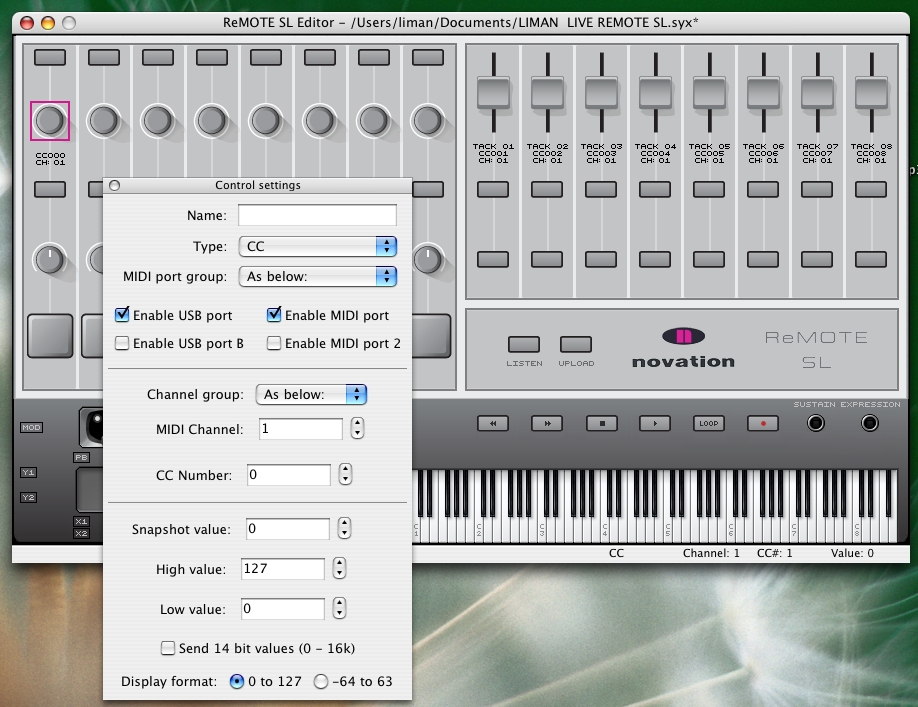Click the small button above the CC000 knob

pos(50,57)
